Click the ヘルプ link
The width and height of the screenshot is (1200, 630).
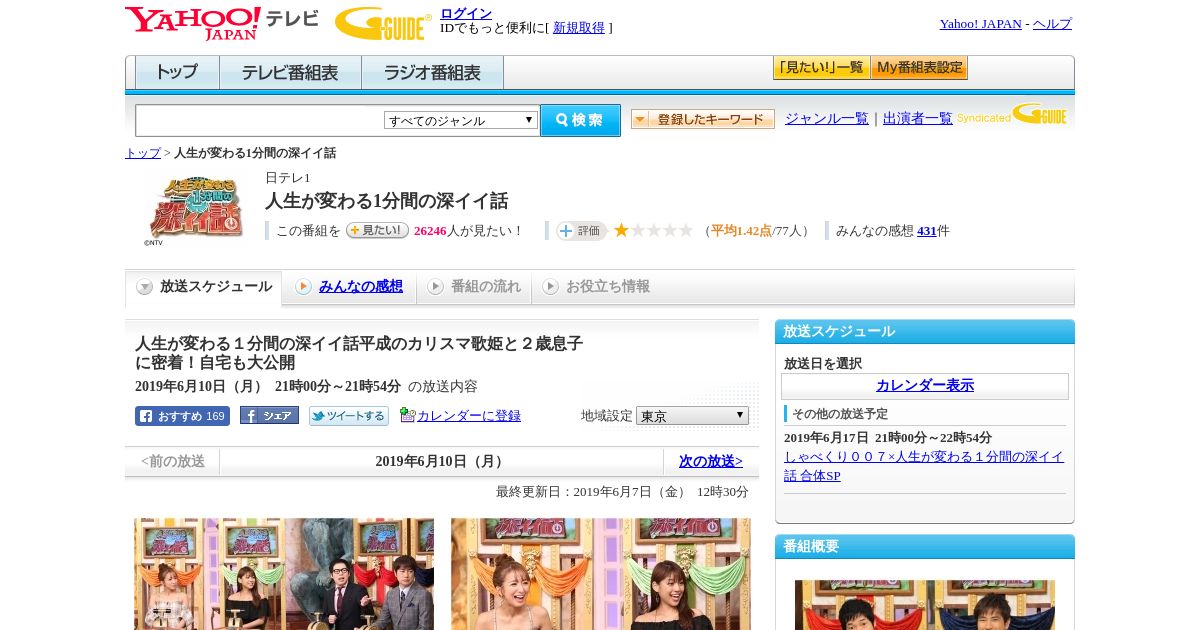[x=1052, y=24]
